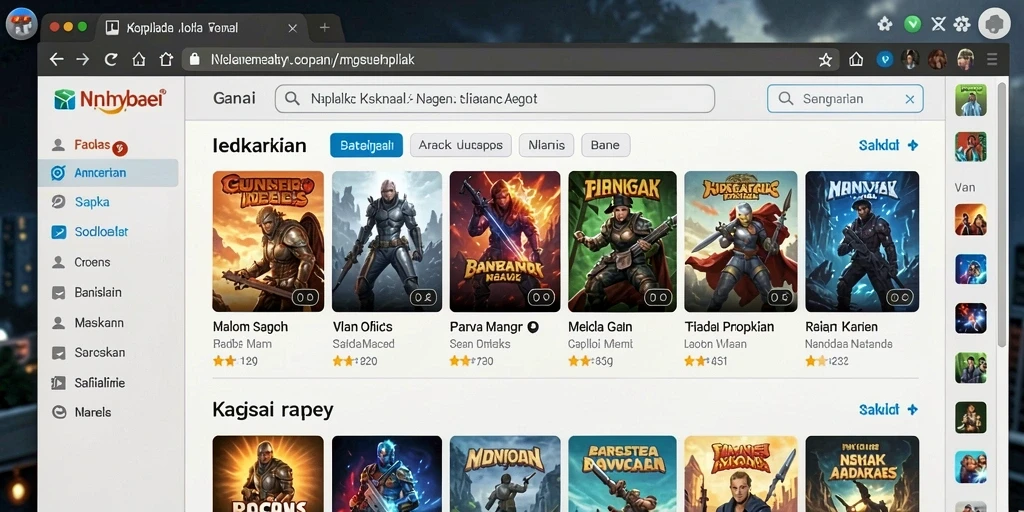
Task: Open a new browser tab
Action: 325,27
